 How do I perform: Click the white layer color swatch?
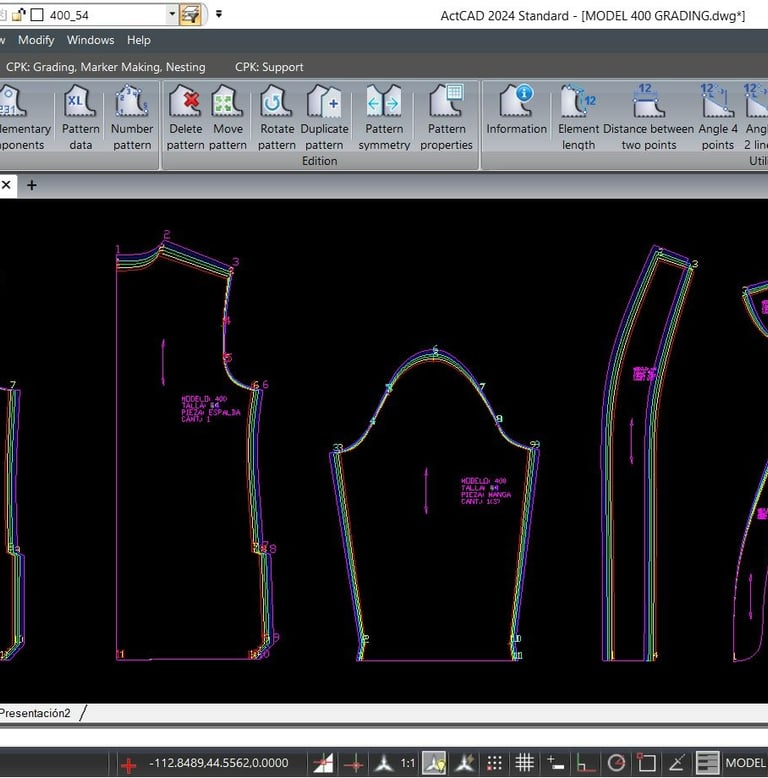37,15
